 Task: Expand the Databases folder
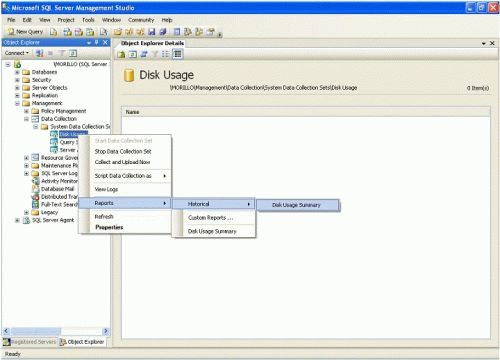coord(17,72)
